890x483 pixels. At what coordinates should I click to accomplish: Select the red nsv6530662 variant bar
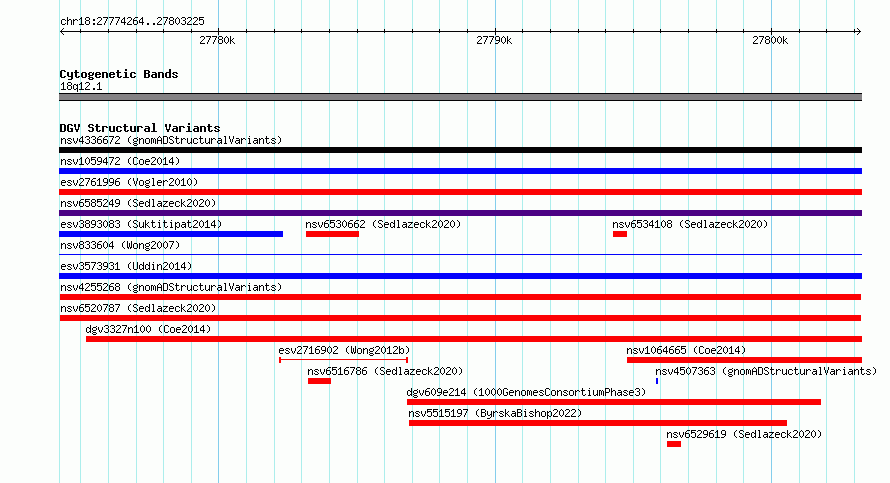tap(332, 234)
